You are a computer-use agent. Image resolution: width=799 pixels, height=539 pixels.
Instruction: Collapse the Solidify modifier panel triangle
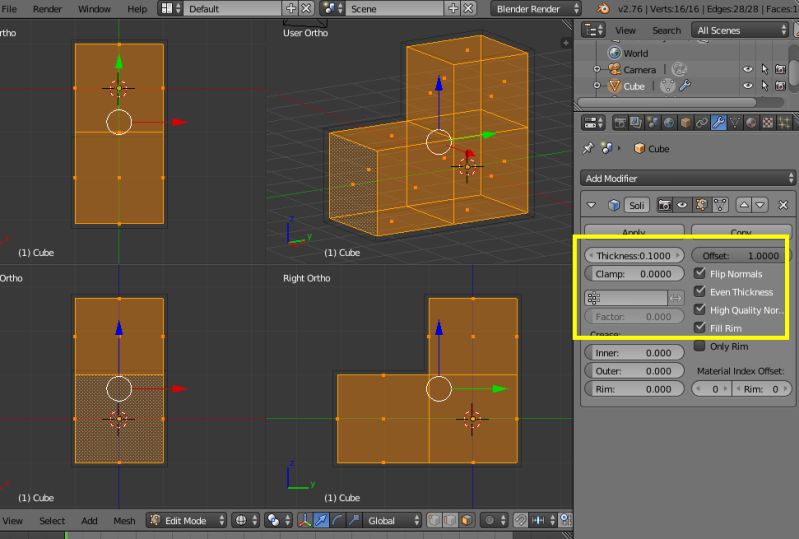click(x=591, y=205)
